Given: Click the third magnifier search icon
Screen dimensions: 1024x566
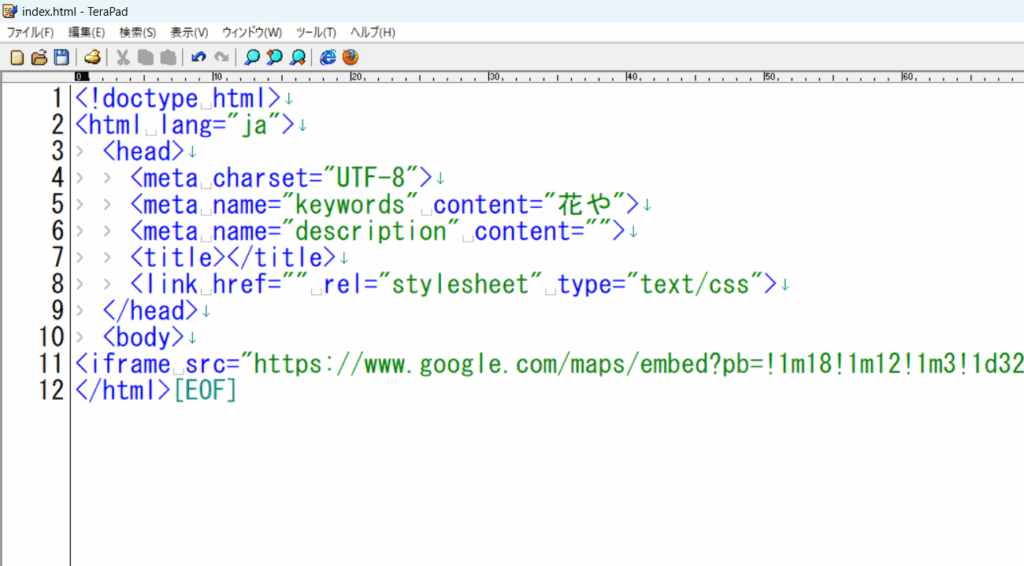Looking at the screenshot, I should pyautogui.click(x=297, y=57).
